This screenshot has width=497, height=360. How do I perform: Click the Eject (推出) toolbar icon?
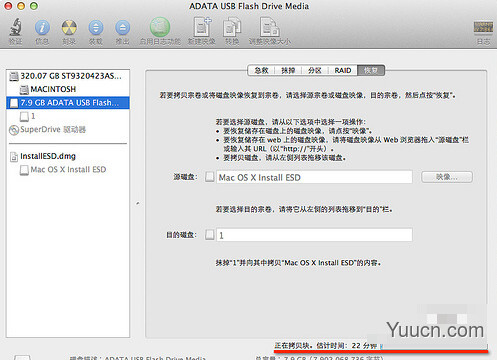[122, 27]
